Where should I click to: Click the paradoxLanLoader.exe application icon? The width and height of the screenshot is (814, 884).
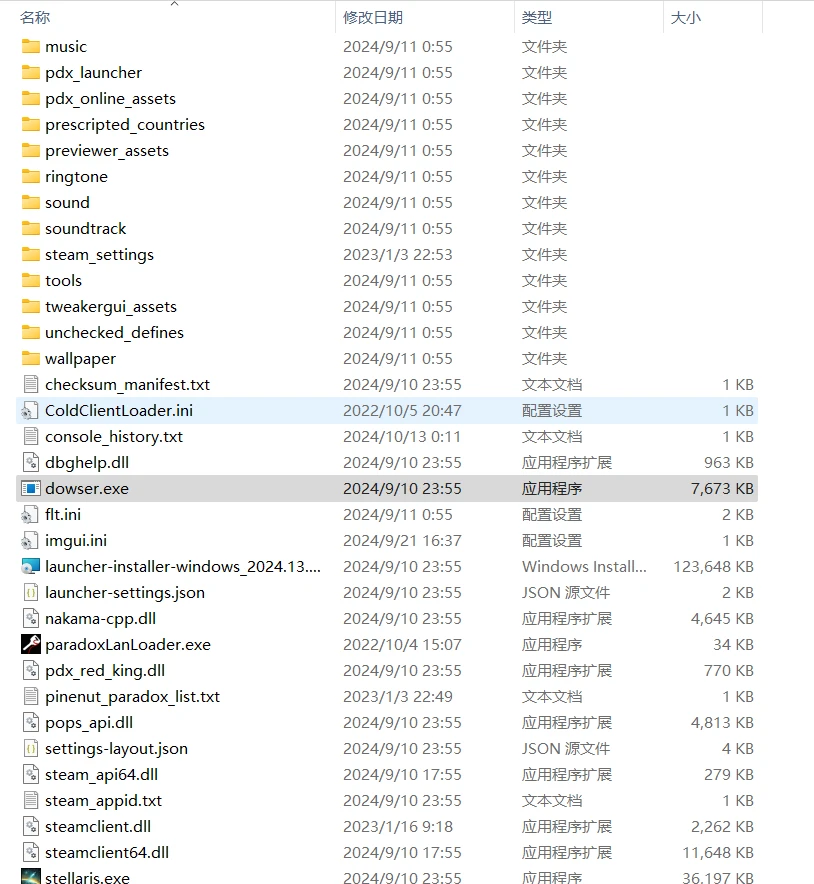(31, 644)
